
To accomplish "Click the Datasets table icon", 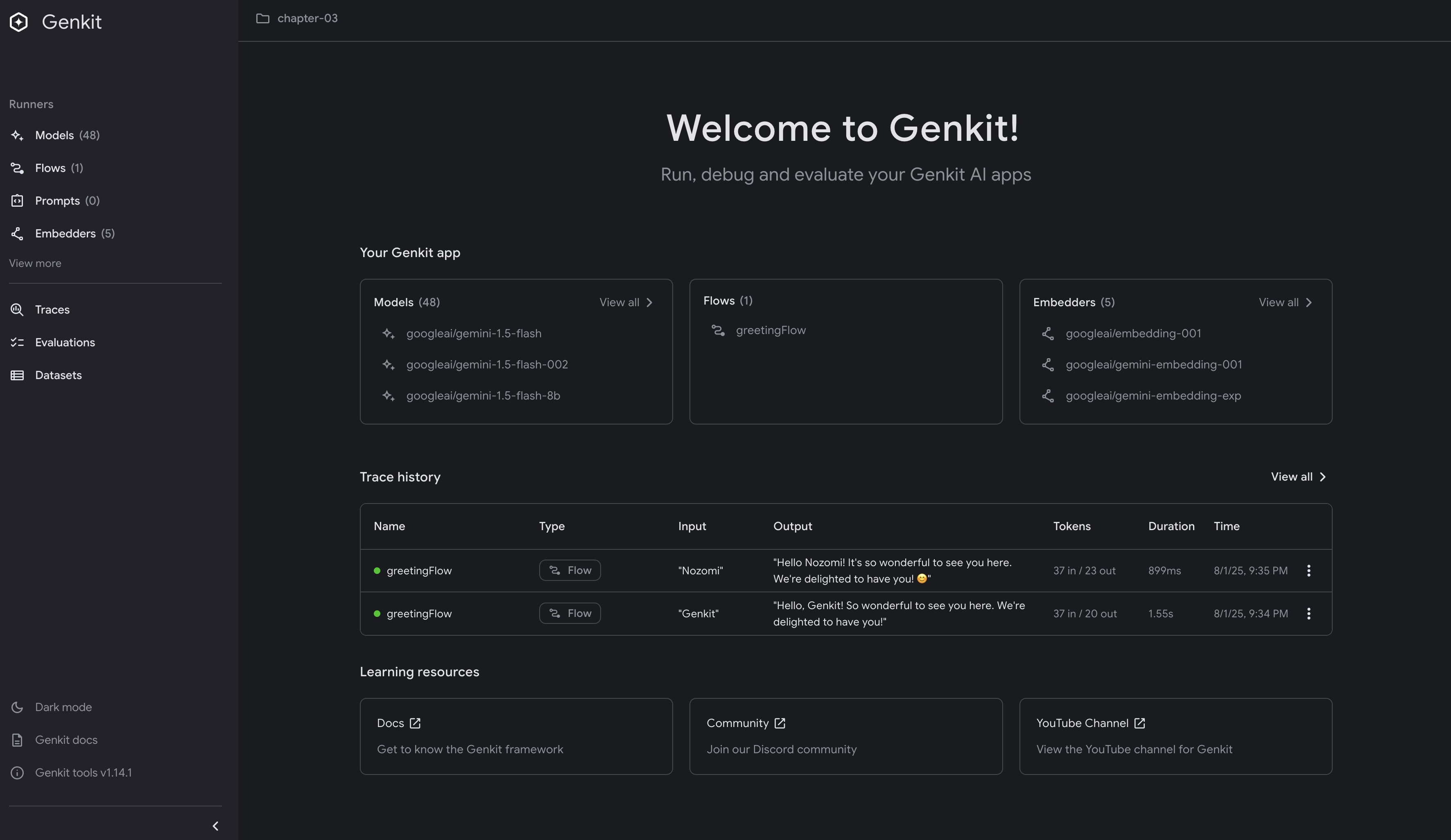I will click(17, 375).
